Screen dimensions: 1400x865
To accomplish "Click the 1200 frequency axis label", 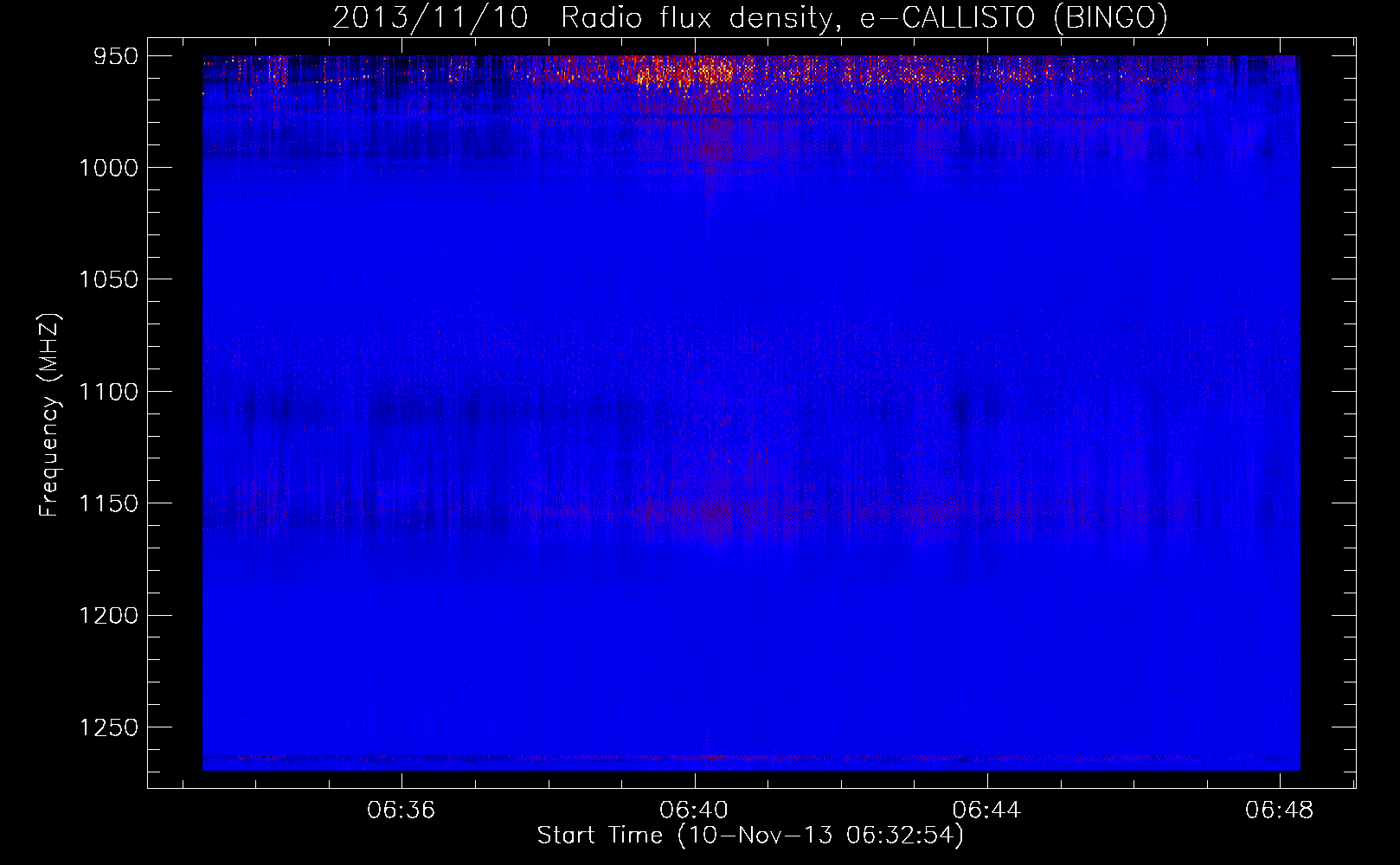I will 108,615.
